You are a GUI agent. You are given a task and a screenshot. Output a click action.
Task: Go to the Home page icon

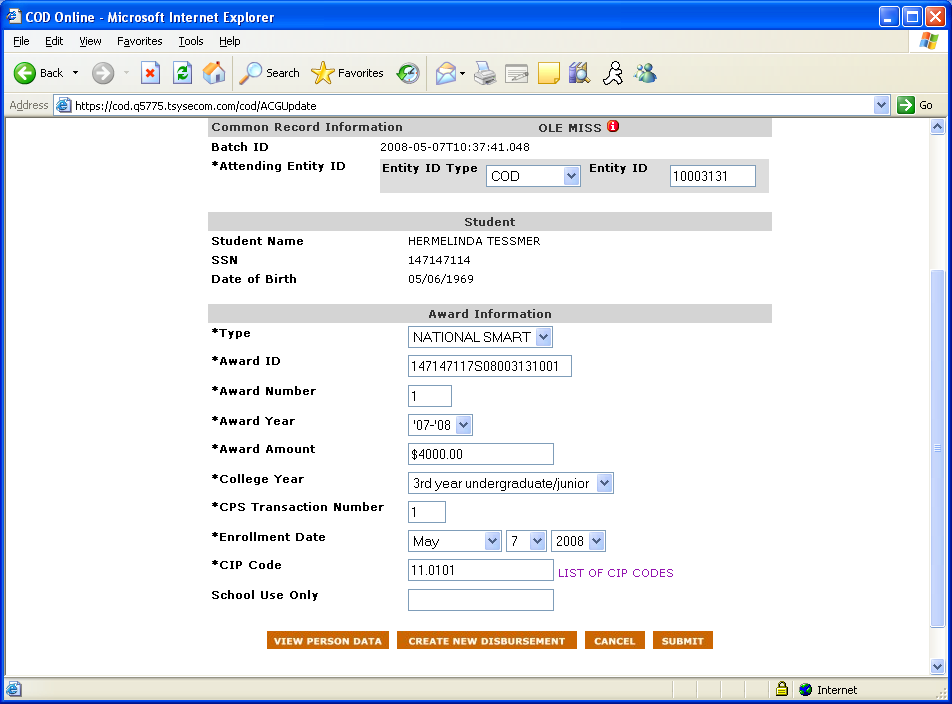click(214, 73)
